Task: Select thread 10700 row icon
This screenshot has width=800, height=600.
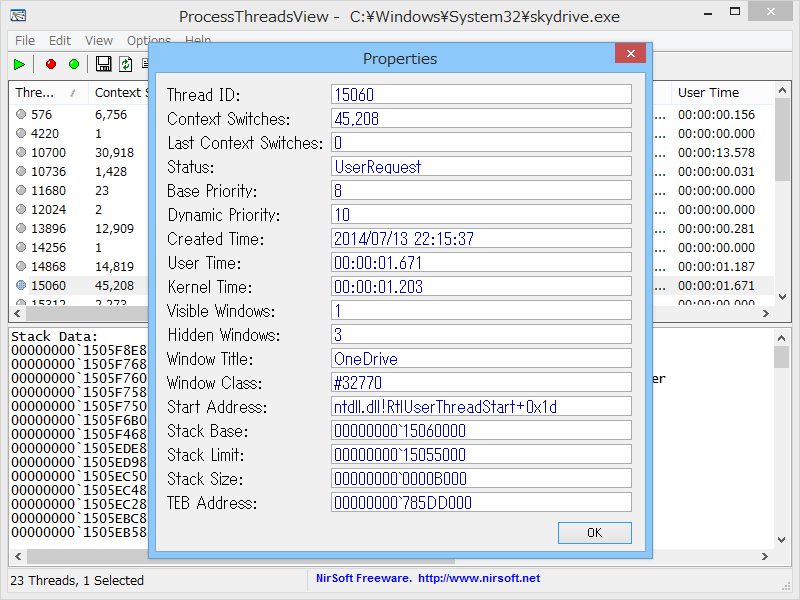Action: tap(21, 152)
